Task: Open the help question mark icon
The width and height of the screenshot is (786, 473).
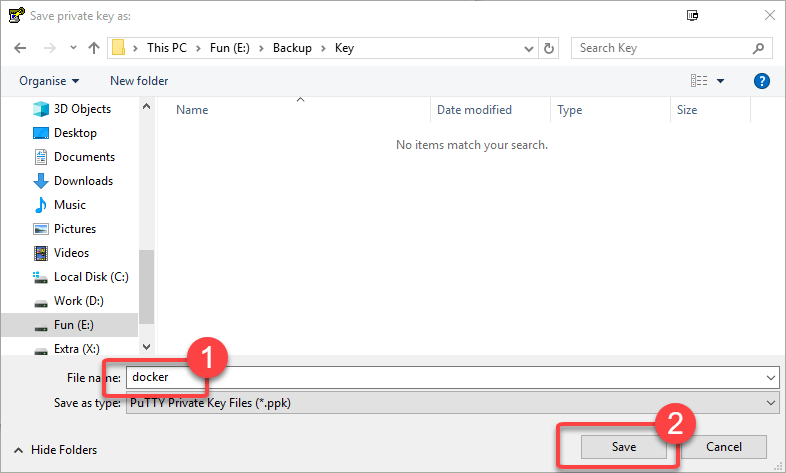Action: [761, 81]
